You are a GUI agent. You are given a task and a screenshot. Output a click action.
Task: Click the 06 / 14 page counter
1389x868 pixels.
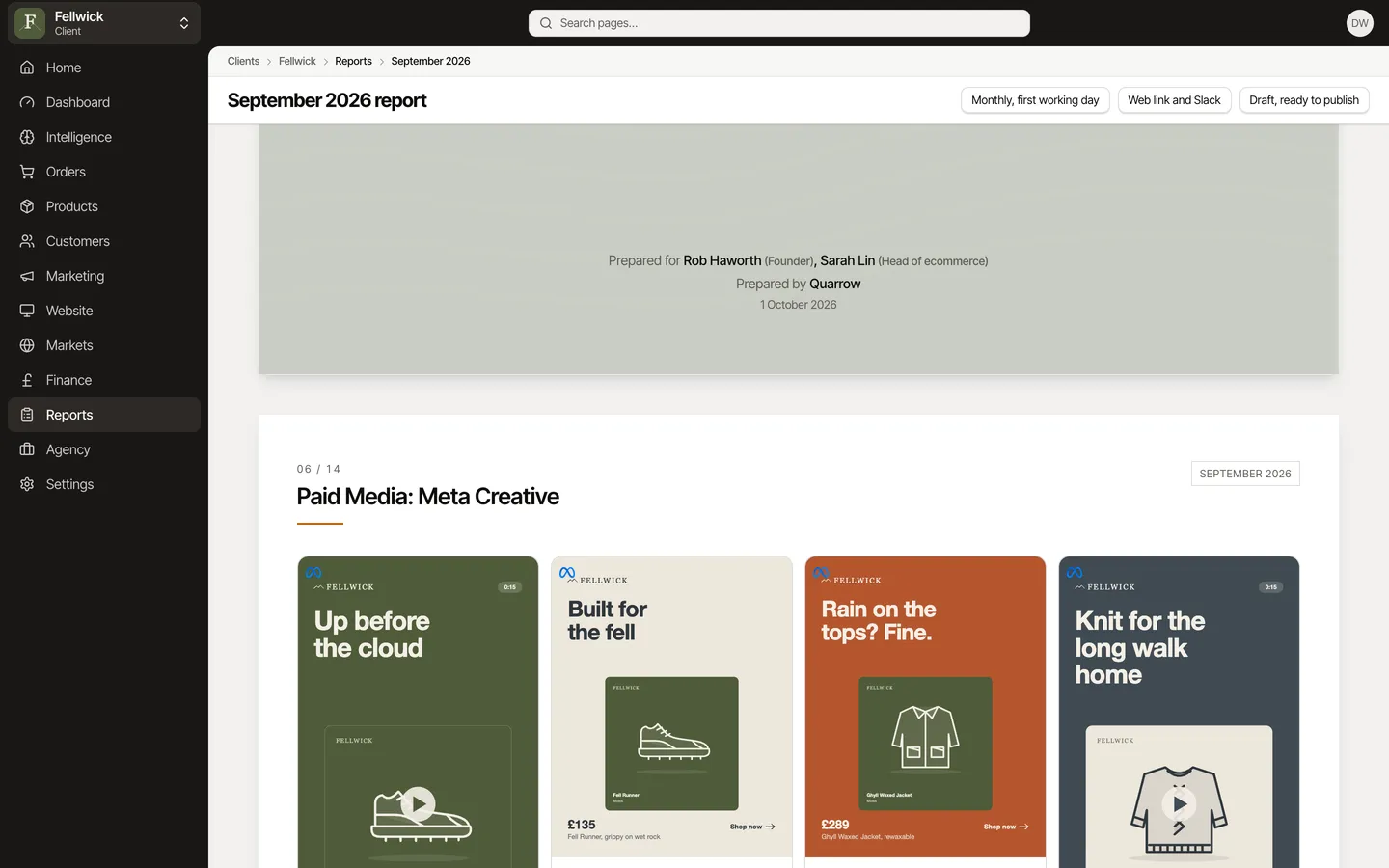tap(318, 469)
